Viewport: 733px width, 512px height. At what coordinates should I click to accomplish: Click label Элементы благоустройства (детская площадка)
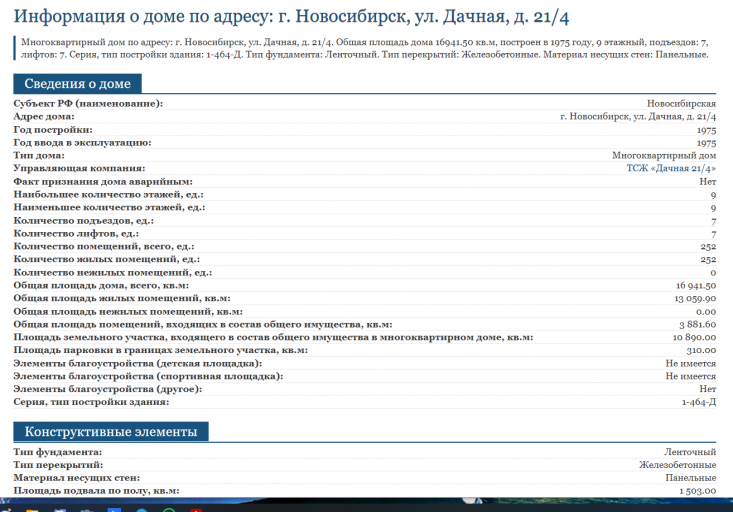[x=138, y=363]
